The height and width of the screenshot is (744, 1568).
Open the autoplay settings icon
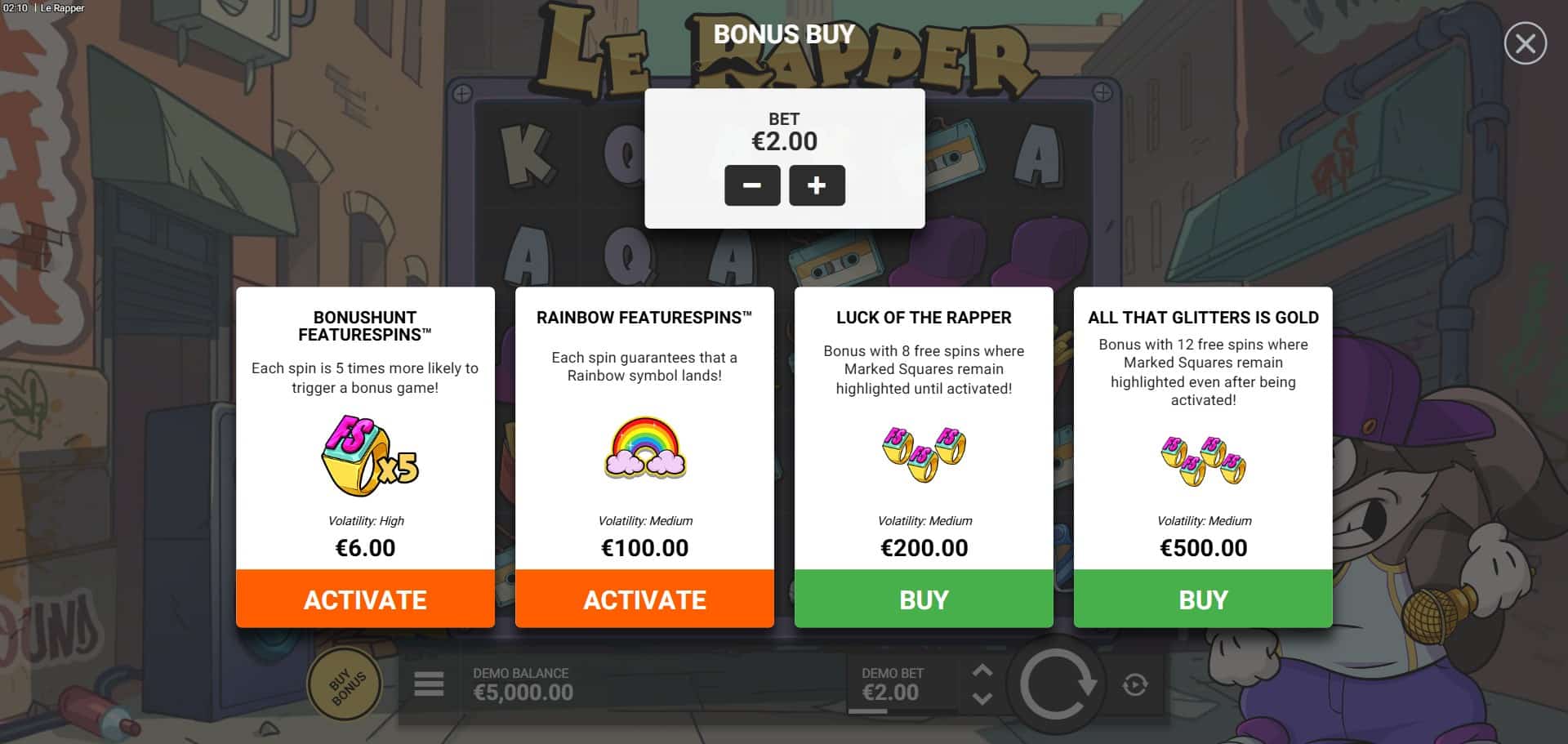click(1135, 684)
